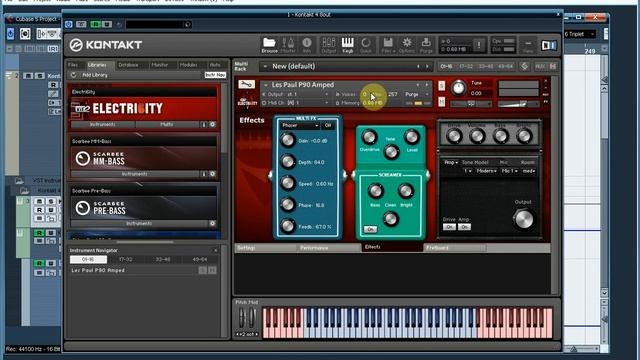Viewport: 640px width, 360px height.
Task: Select previous multi with left arrow
Action: pos(418,66)
